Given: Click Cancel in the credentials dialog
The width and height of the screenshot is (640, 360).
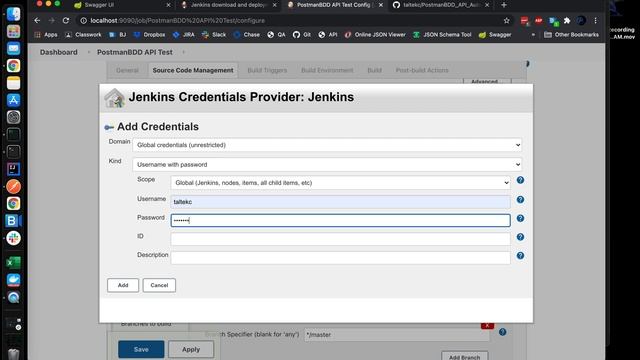Looking at the screenshot, I should point(159,285).
